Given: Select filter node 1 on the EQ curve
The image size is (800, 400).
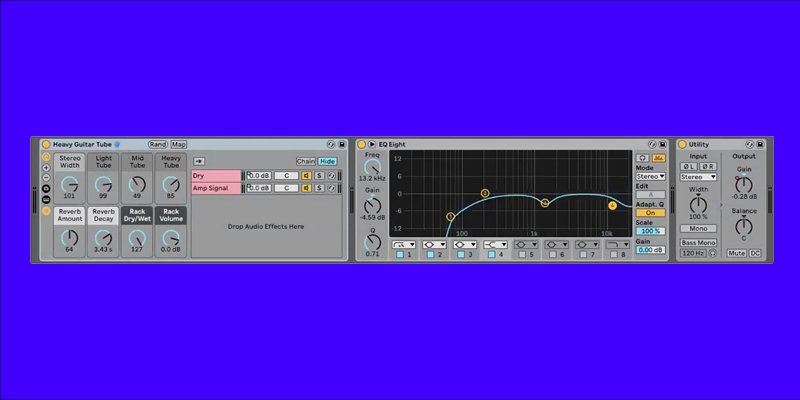Looking at the screenshot, I should (451, 217).
